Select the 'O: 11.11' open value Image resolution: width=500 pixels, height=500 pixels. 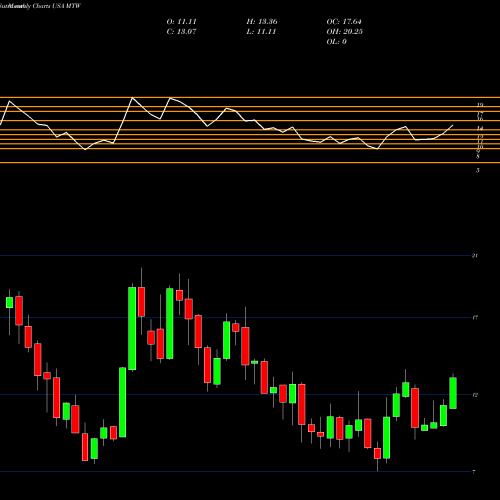coord(182,22)
